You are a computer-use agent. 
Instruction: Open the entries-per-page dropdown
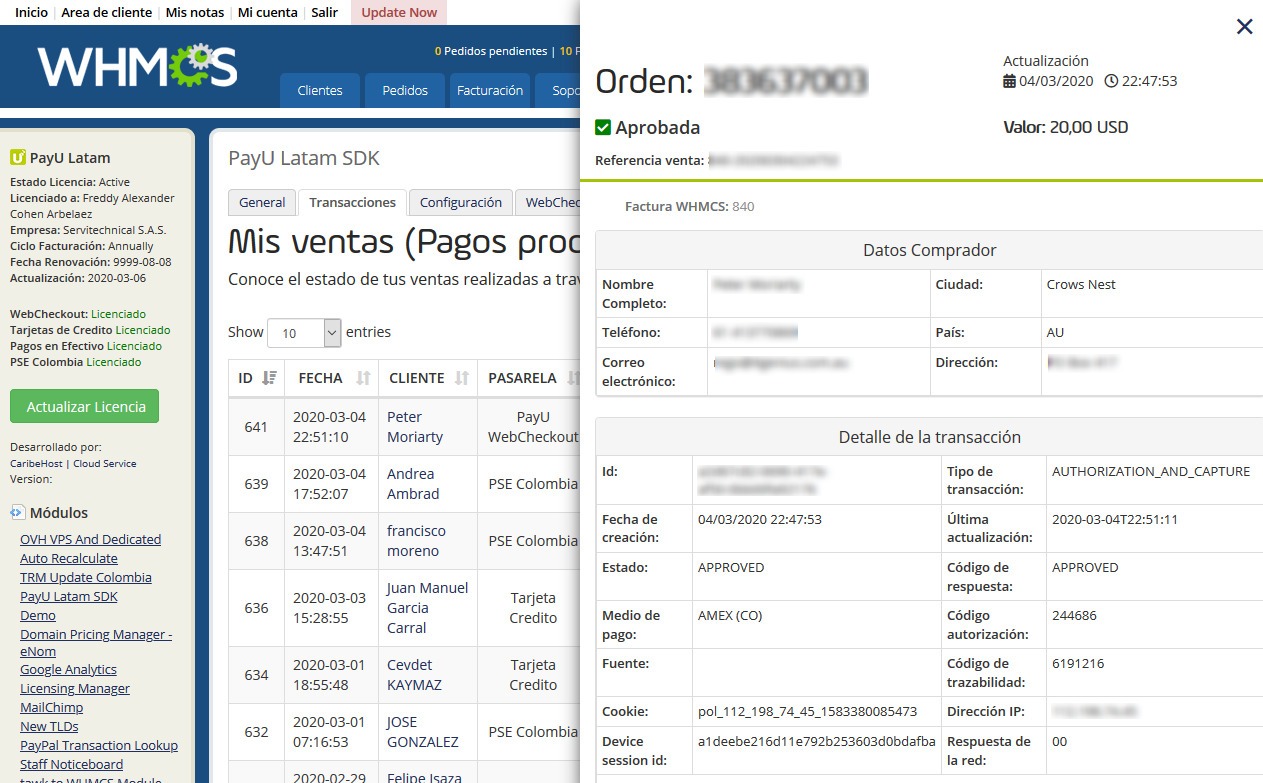pyautogui.click(x=305, y=332)
